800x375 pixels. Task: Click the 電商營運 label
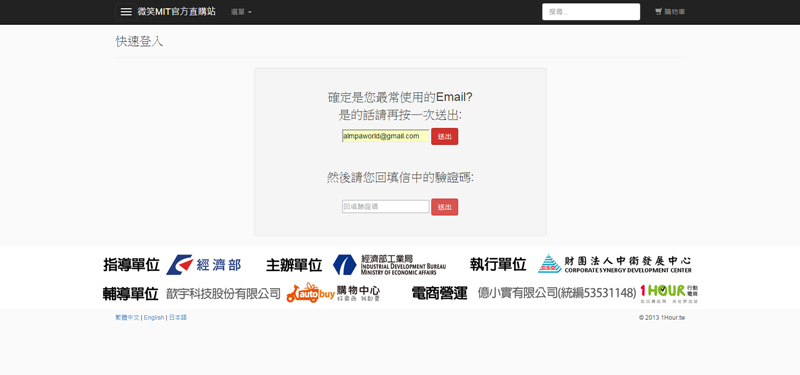click(439, 293)
